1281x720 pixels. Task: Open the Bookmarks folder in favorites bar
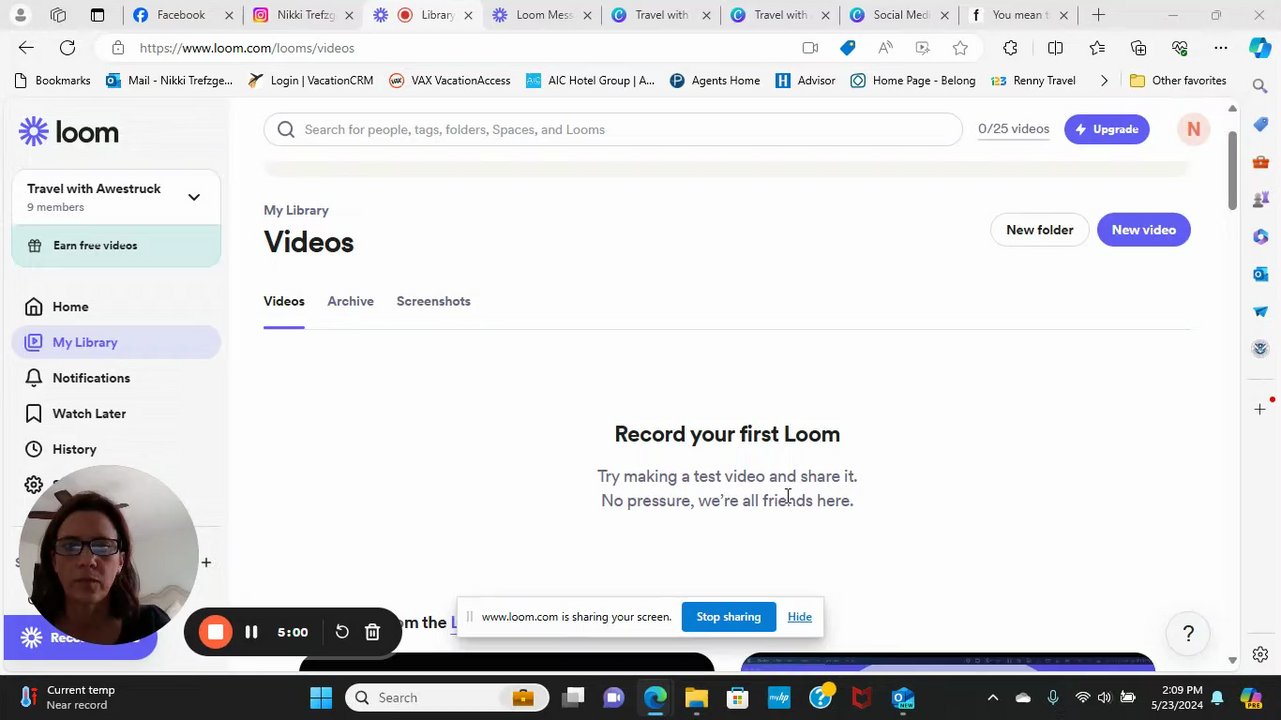[x=52, y=81]
